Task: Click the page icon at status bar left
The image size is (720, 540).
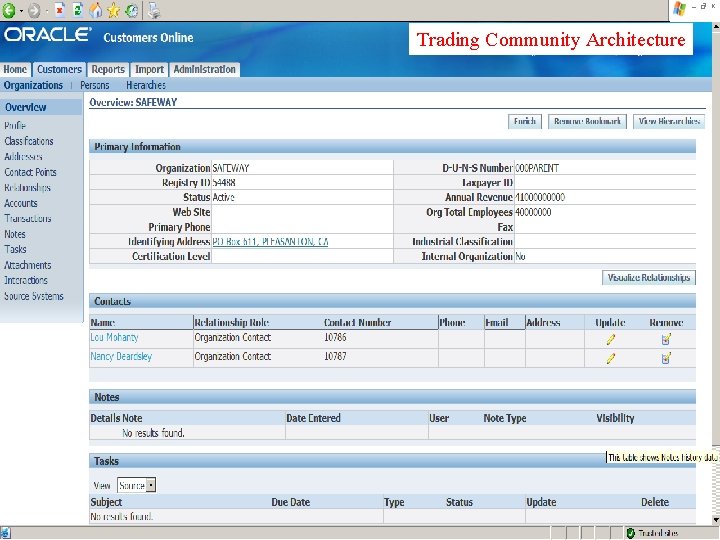Action: tap(5, 533)
